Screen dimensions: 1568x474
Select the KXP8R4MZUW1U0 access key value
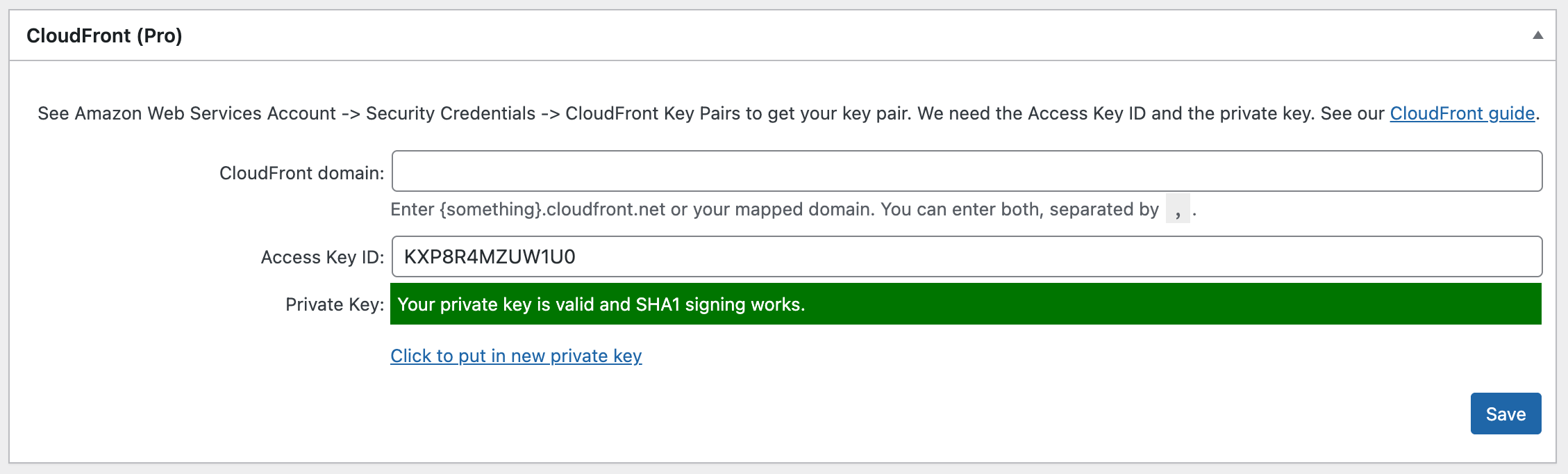pos(490,256)
